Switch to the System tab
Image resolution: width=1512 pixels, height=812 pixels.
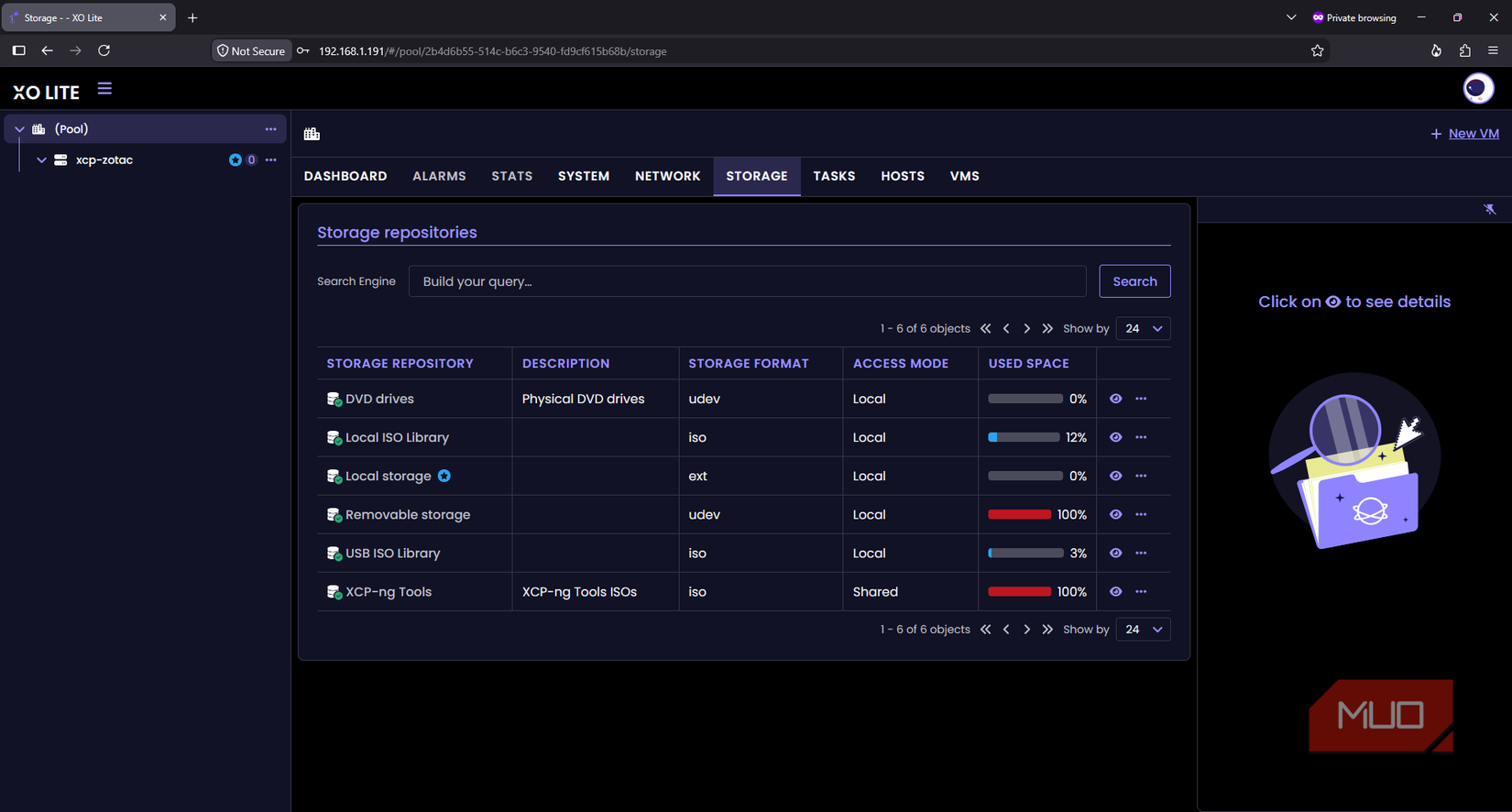click(x=584, y=176)
